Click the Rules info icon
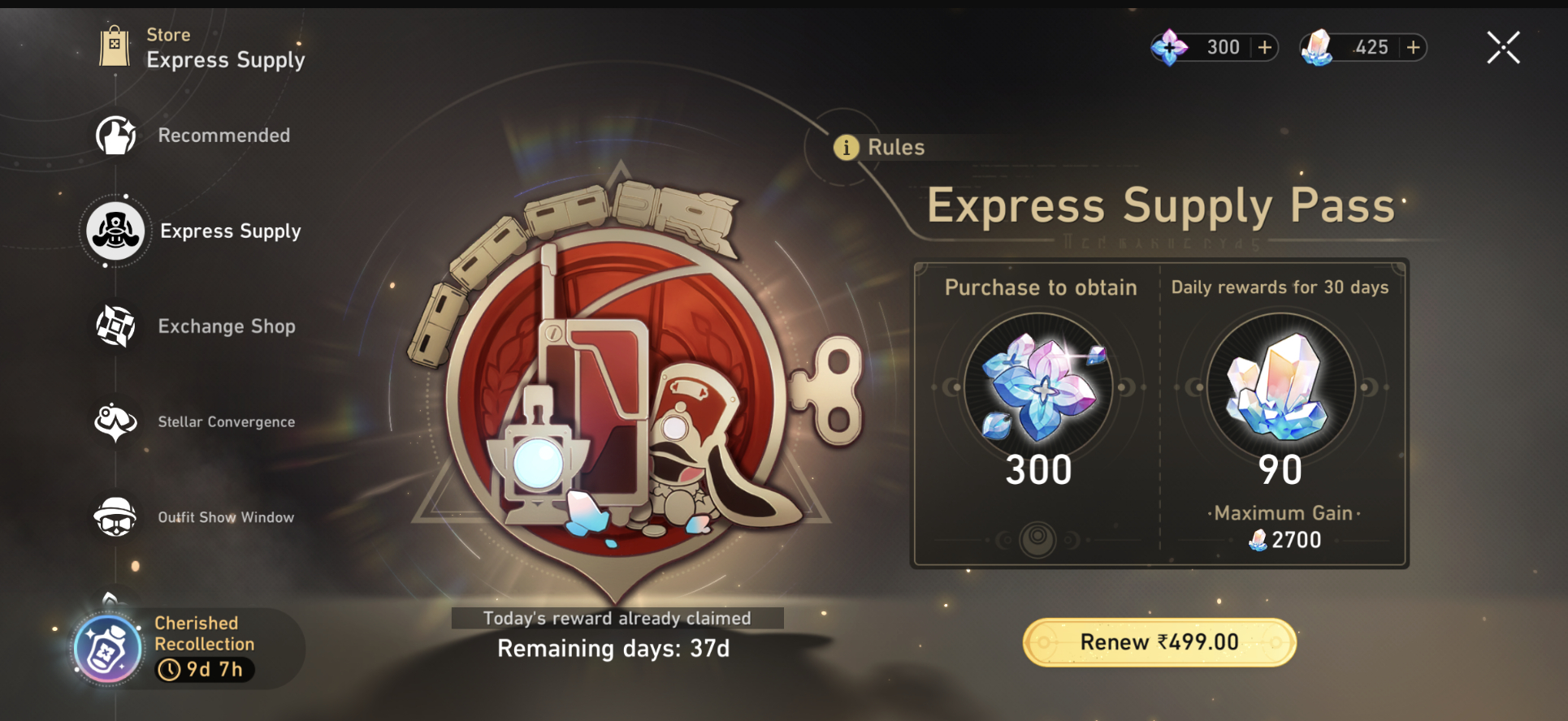This screenshot has width=1568, height=721. tap(847, 147)
